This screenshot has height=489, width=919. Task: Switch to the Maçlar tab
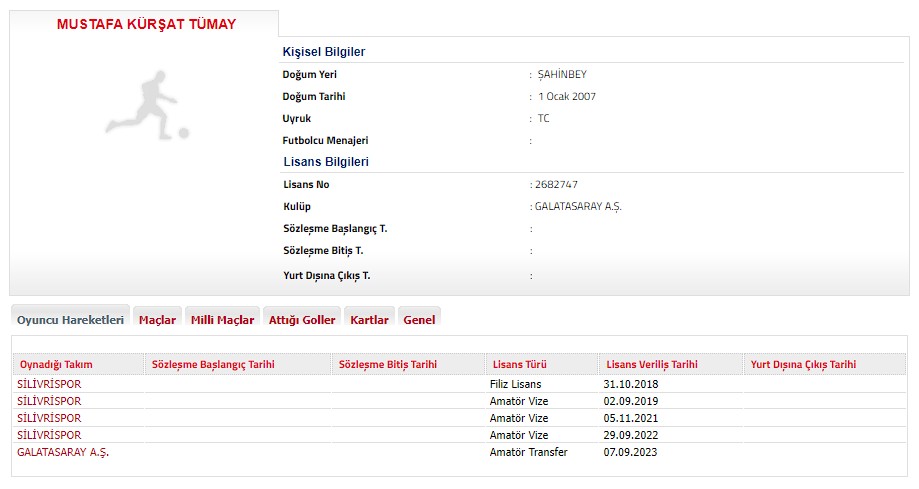(157, 320)
